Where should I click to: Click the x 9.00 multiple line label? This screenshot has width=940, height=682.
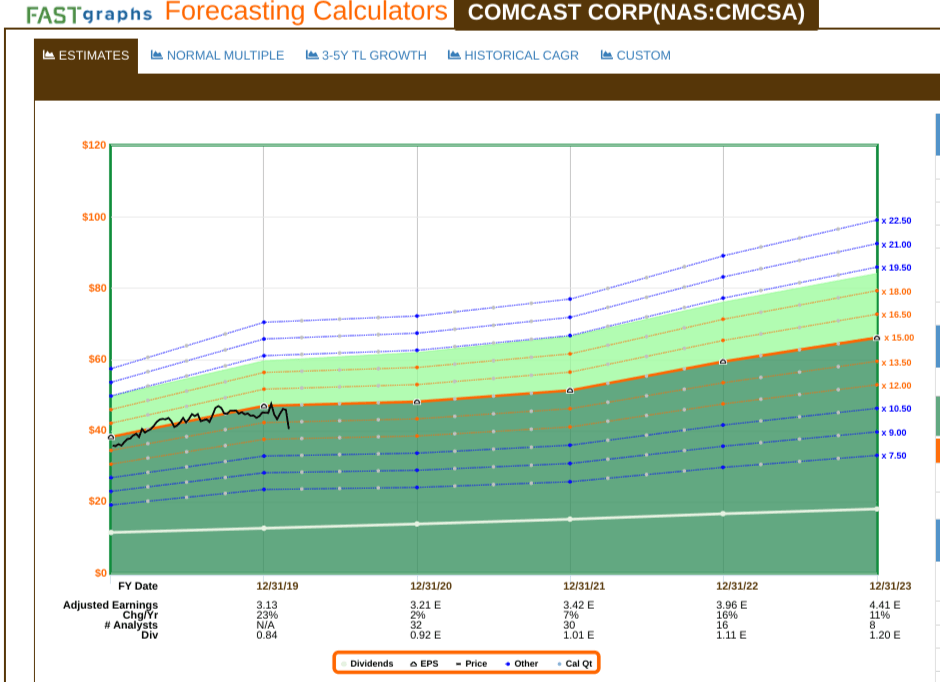click(894, 433)
